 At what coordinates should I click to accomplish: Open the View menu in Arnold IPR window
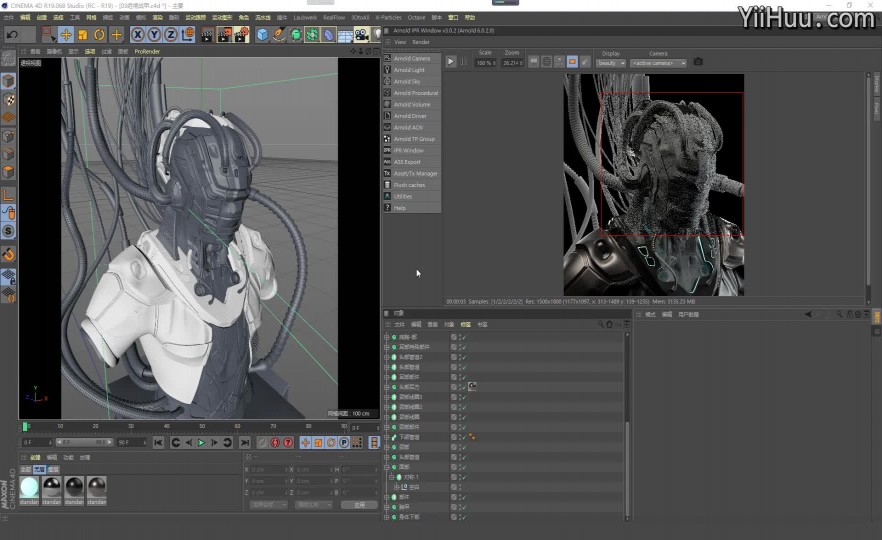[400, 42]
